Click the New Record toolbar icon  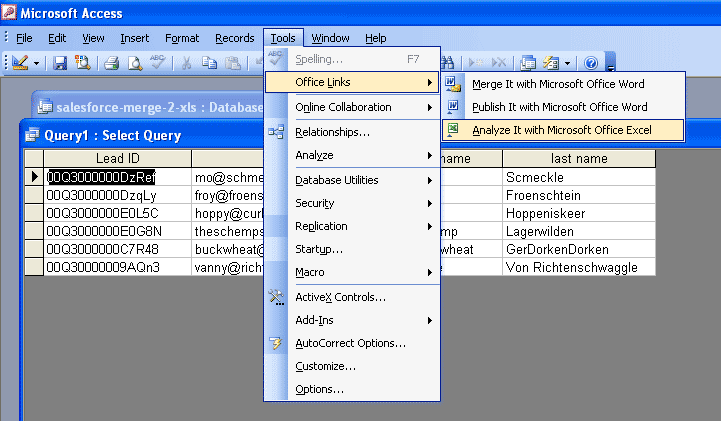point(475,63)
